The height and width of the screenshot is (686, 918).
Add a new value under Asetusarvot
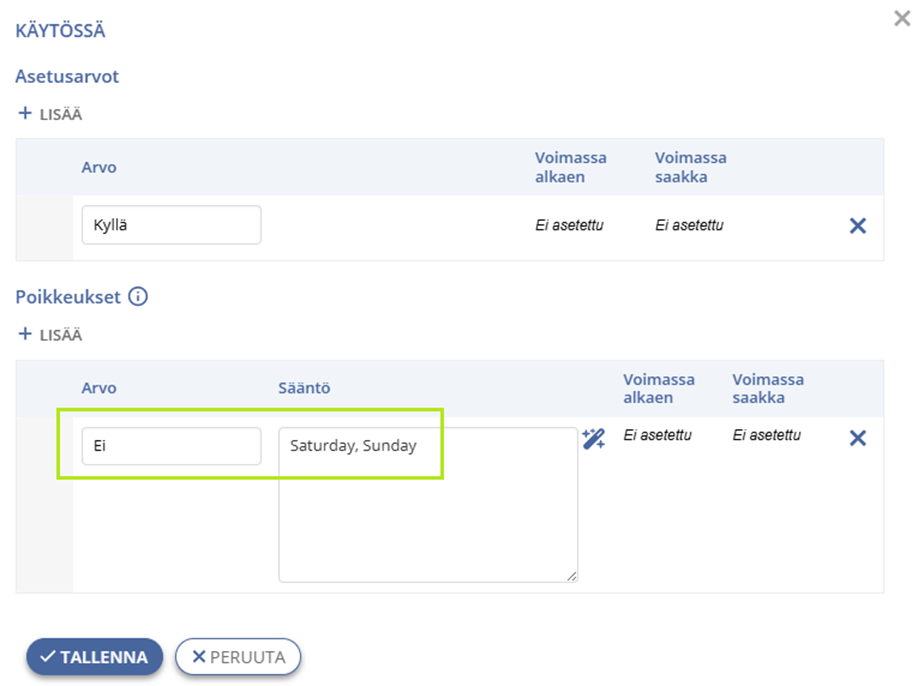tap(50, 114)
